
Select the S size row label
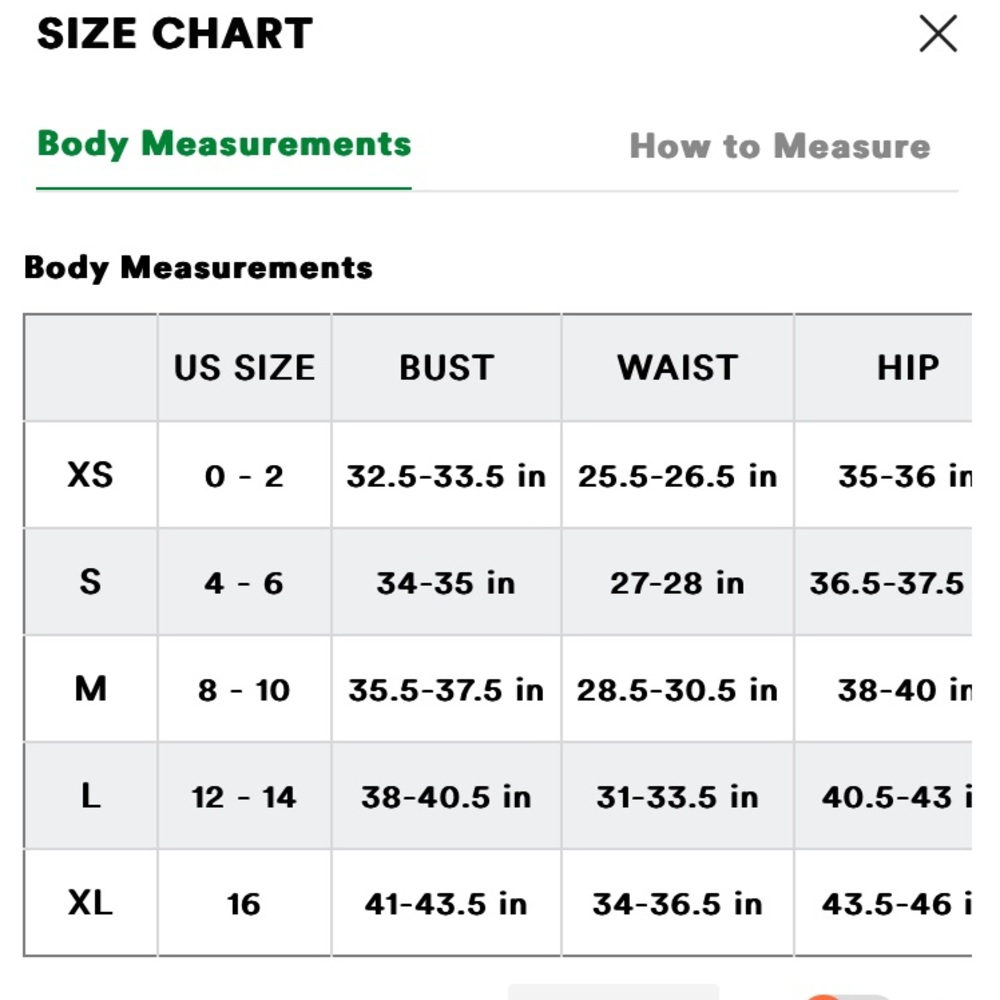91,582
